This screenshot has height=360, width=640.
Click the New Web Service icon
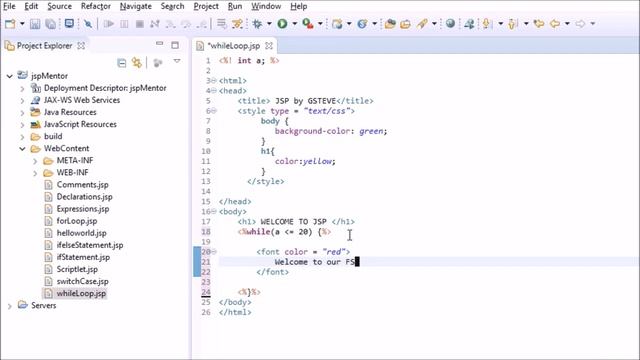[362, 24]
